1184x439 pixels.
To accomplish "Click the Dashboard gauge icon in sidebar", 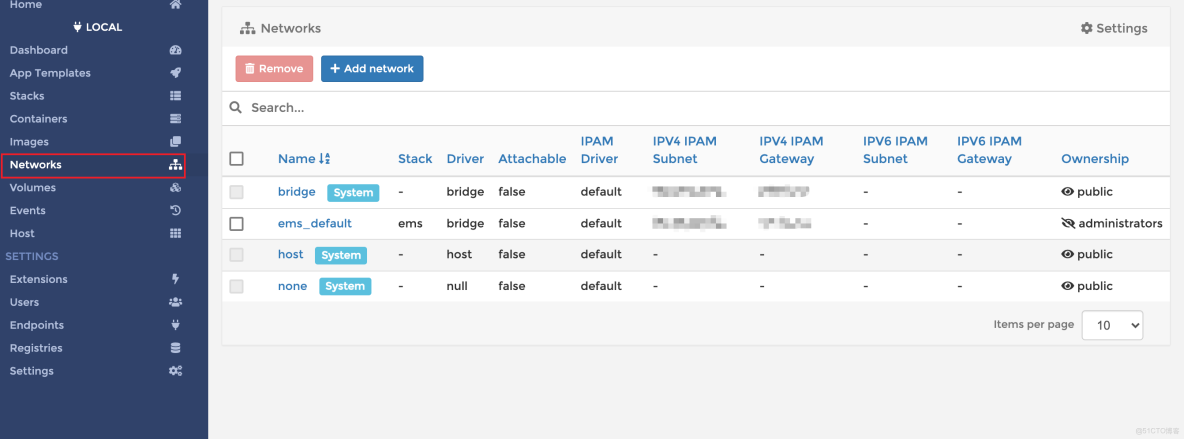I will coord(176,50).
